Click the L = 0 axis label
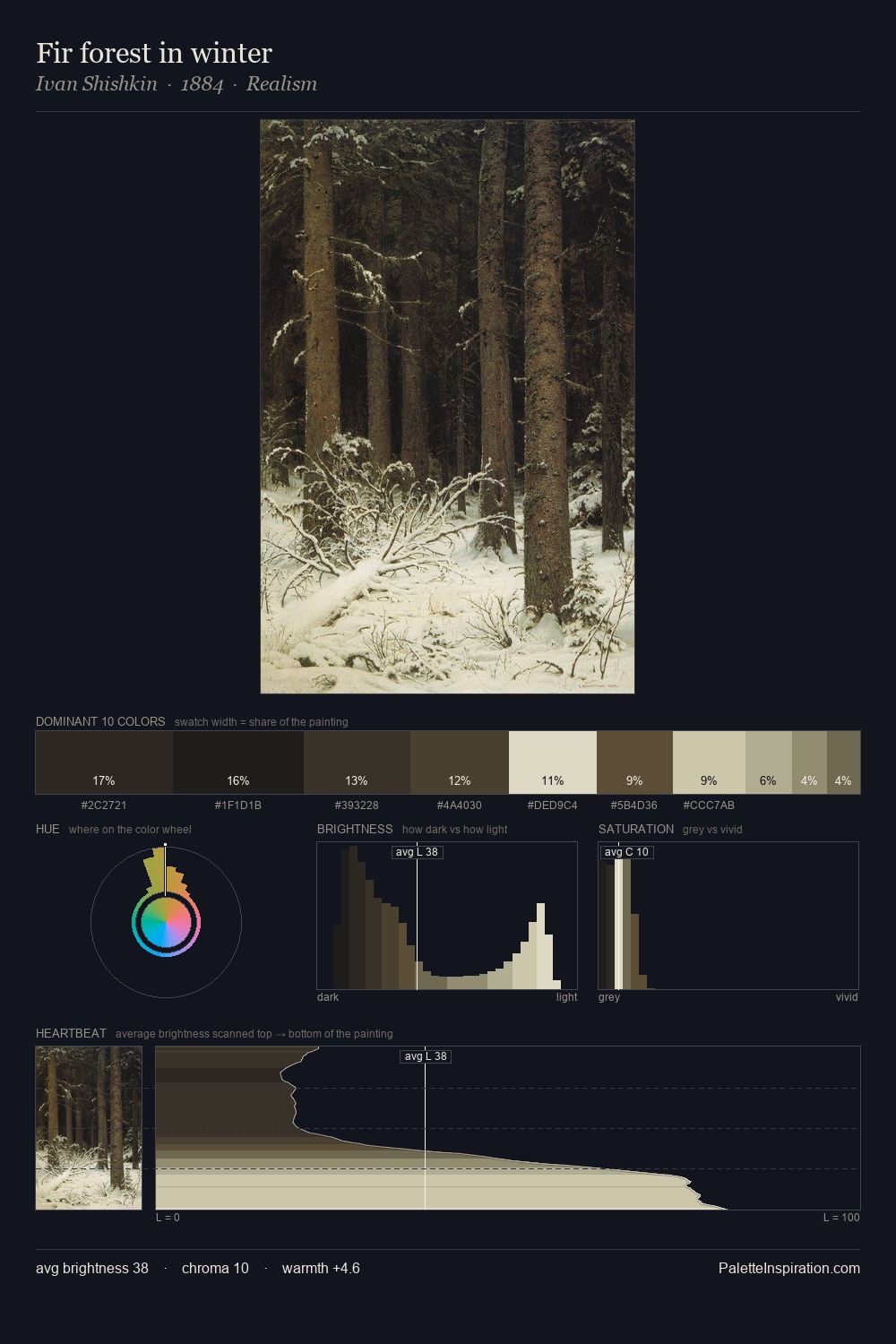Viewport: 896px width, 1344px height. pyautogui.click(x=168, y=1217)
